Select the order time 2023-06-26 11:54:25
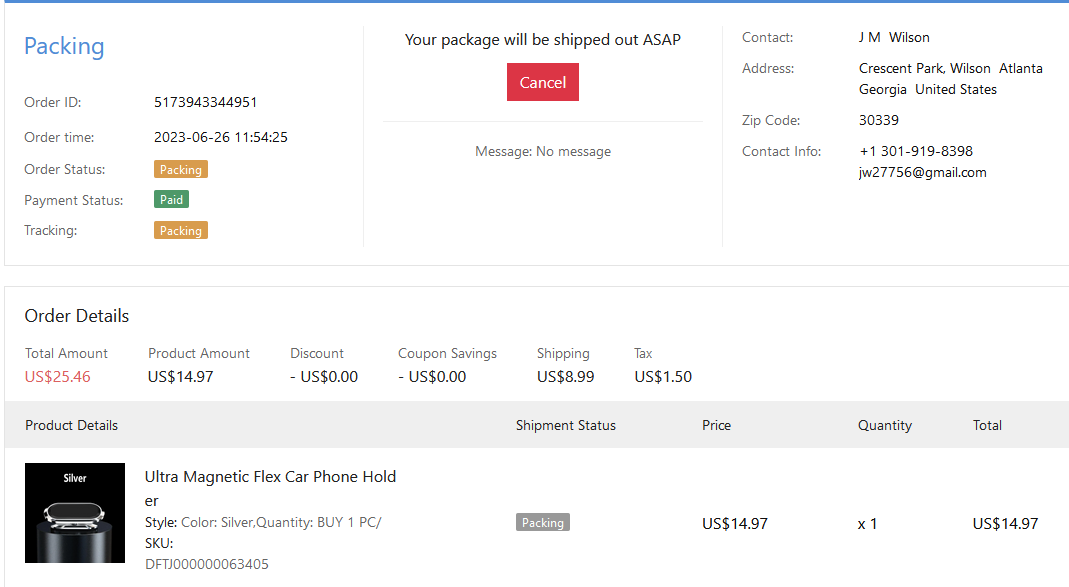 [x=221, y=137]
